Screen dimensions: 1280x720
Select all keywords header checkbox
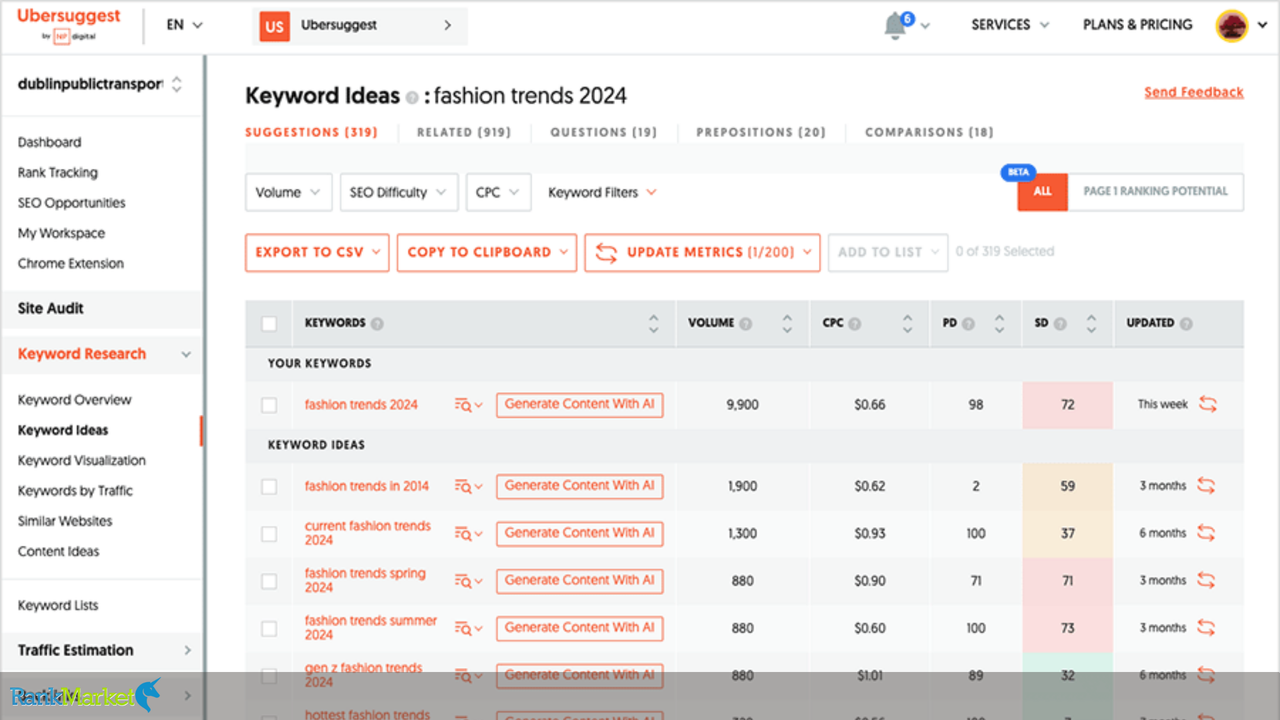click(269, 323)
